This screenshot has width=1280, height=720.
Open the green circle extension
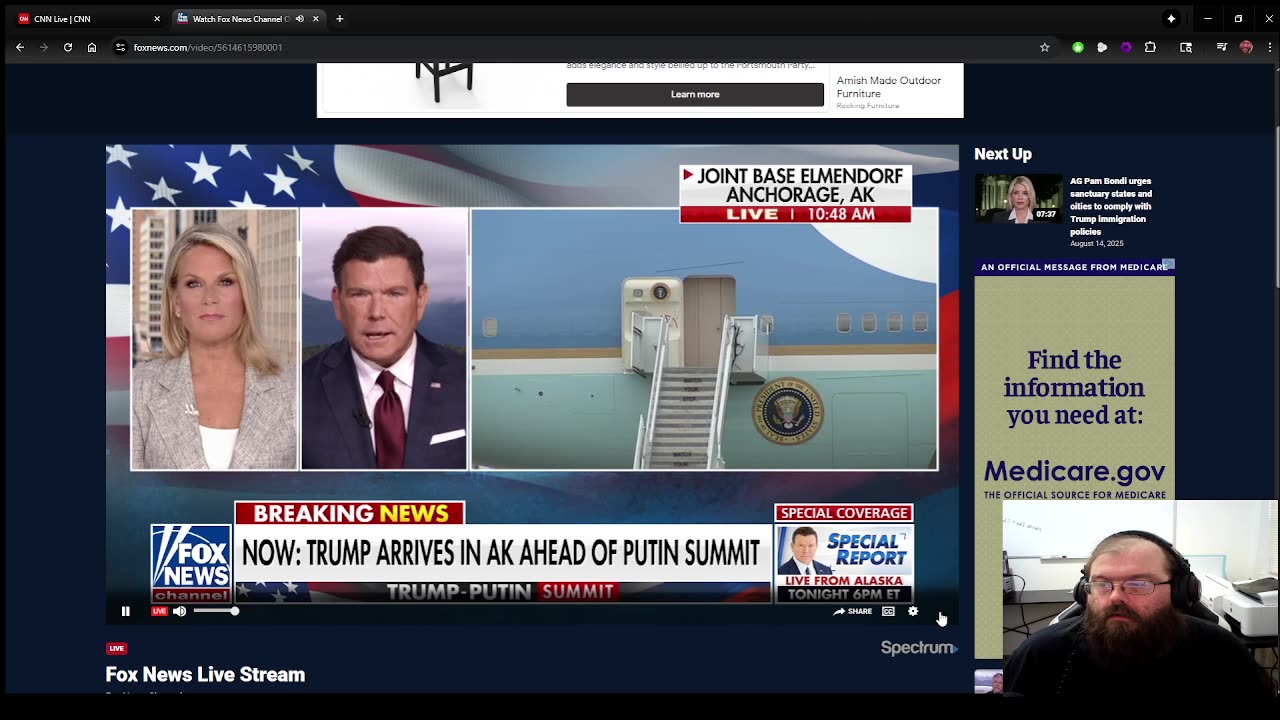click(x=1078, y=47)
